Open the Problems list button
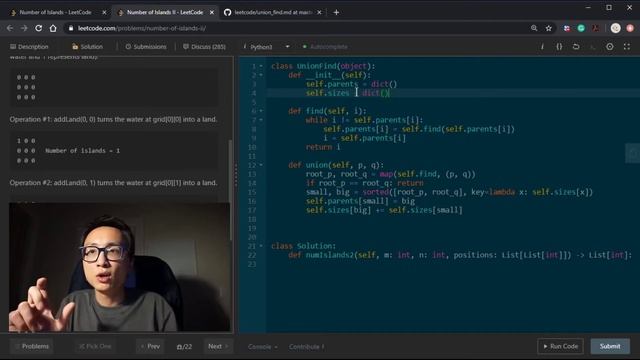640x360 pixels. (31, 346)
